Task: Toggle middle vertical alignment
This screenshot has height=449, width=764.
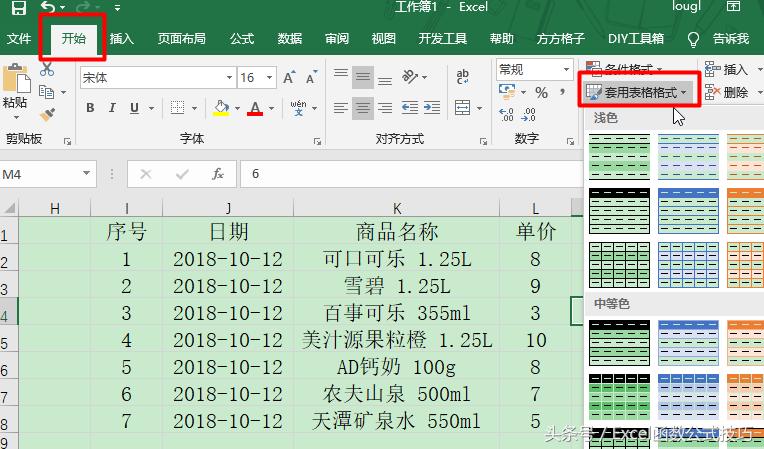Action: pos(363,77)
